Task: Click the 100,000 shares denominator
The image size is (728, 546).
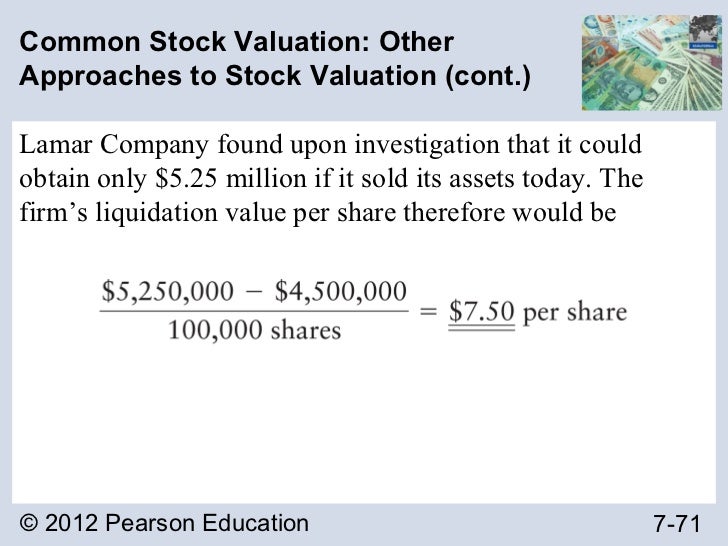Action: 254,331
